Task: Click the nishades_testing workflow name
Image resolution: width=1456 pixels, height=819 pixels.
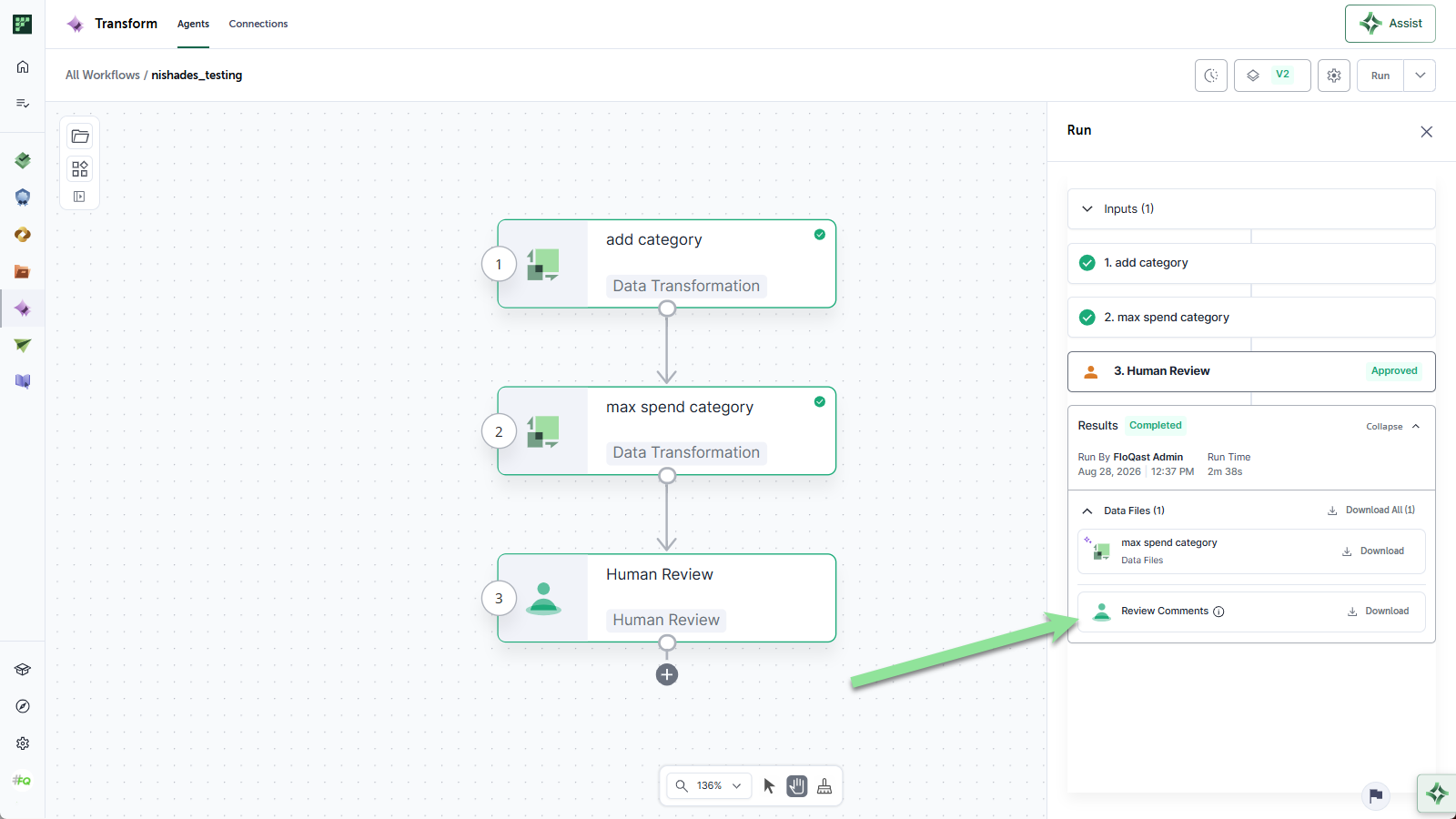Action: coord(197,76)
